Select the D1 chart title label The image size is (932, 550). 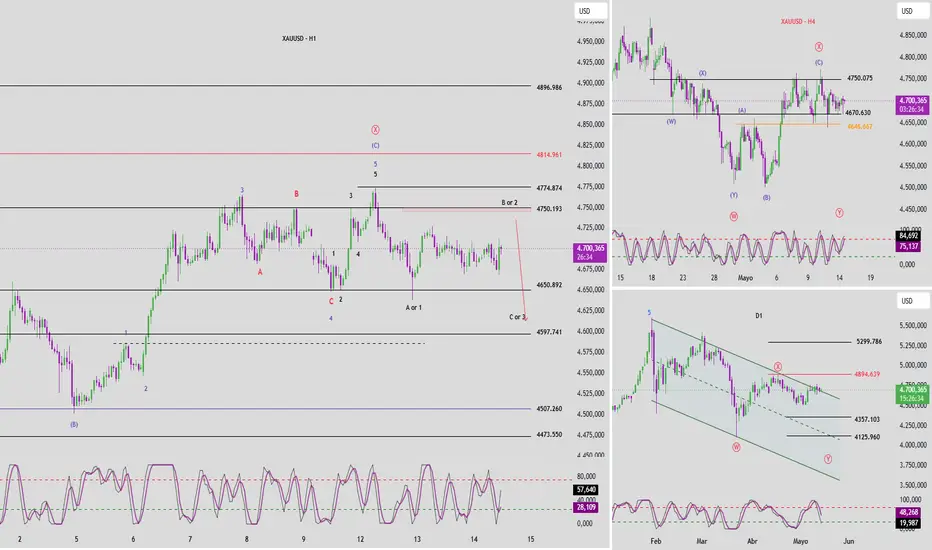click(758, 316)
